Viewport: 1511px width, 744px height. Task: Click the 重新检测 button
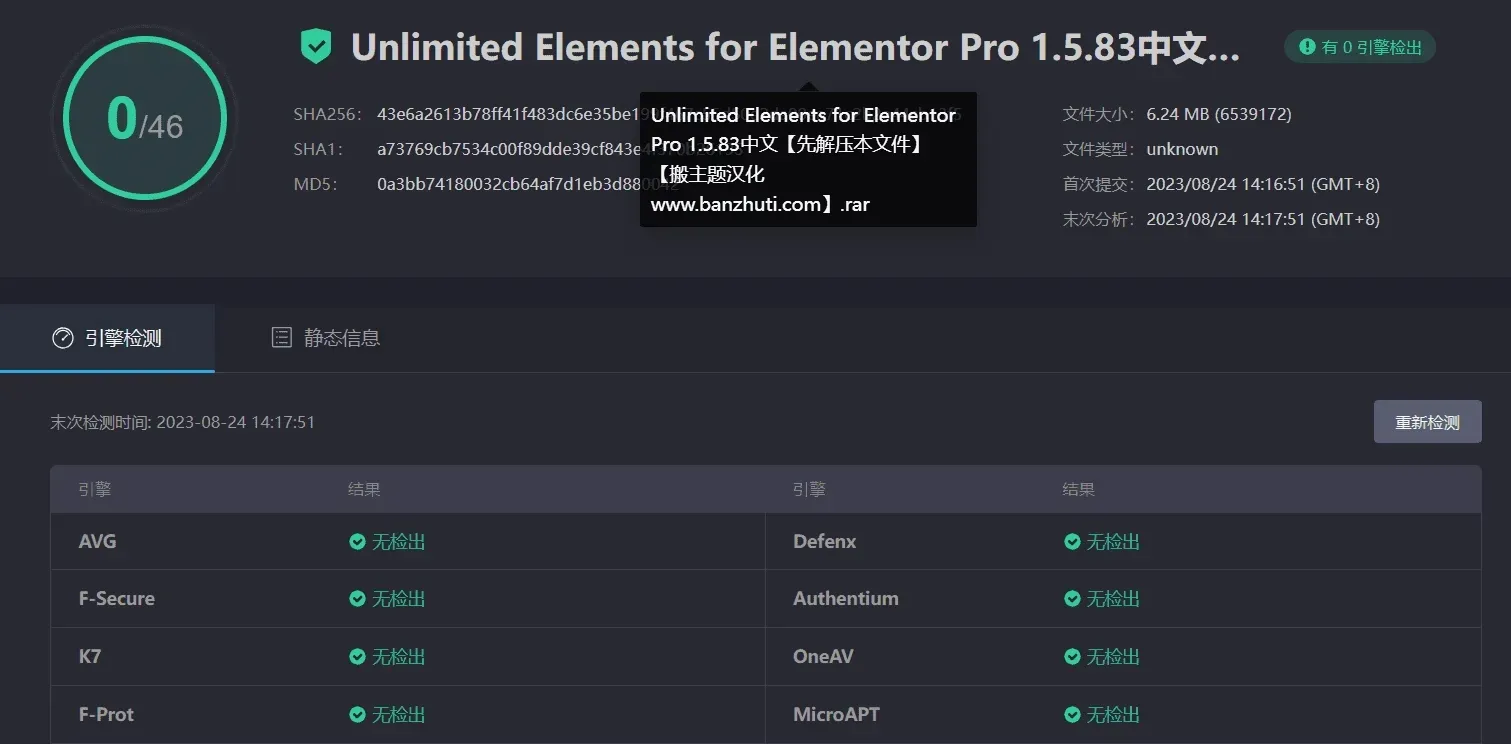[x=1427, y=422]
